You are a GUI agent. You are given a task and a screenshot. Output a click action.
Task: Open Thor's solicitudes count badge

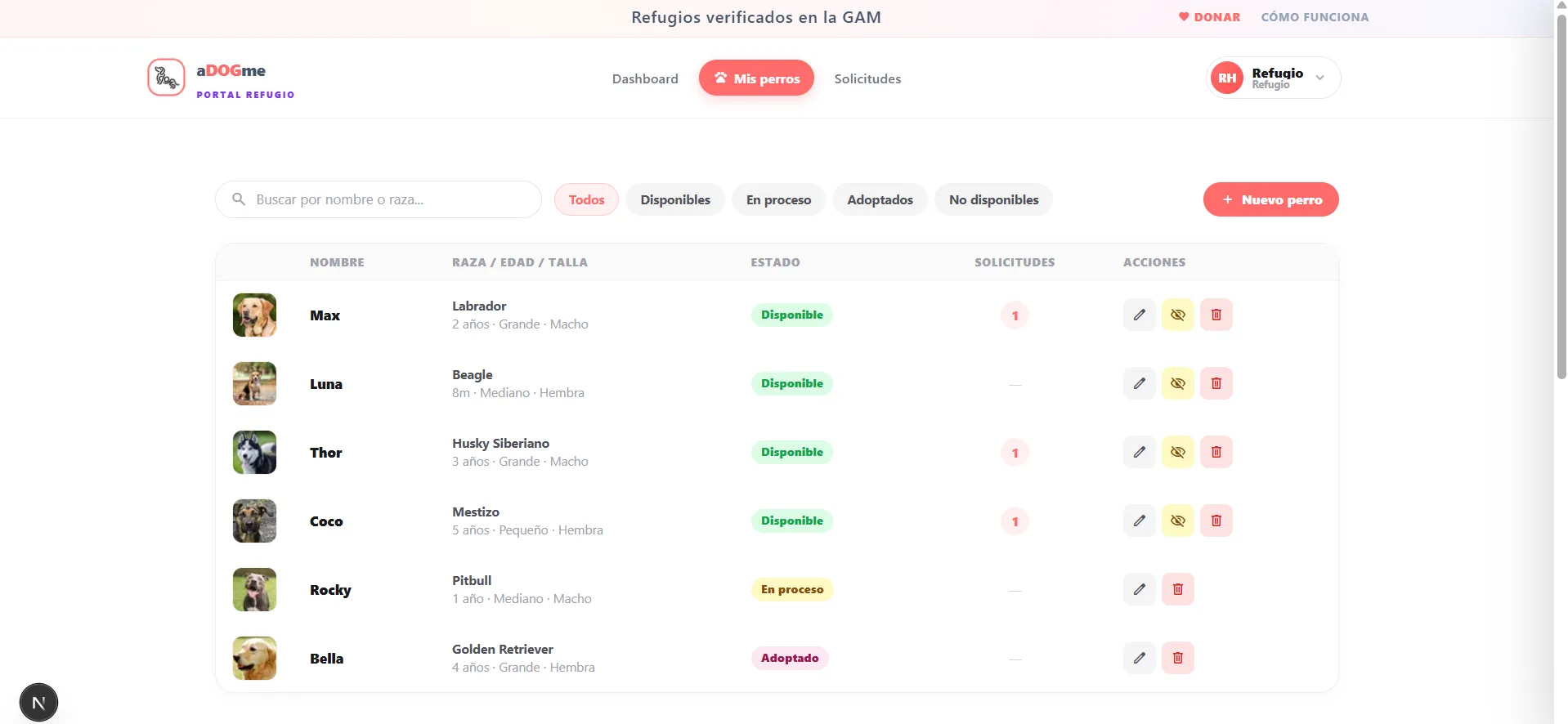pos(1015,453)
